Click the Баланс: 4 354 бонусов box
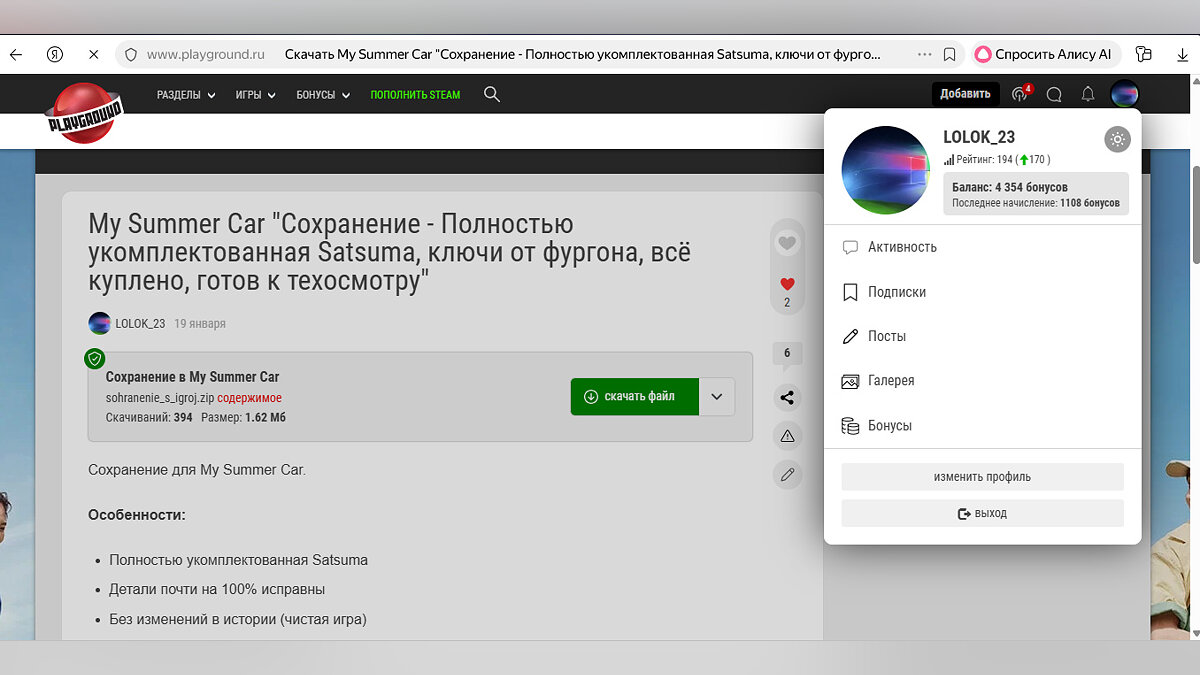This screenshot has height=675, width=1200. click(1036, 194)
